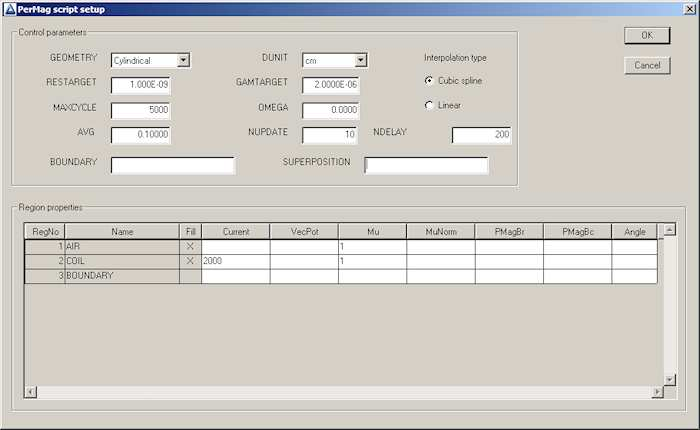Image resolution: width=700 pixels, height=430 pixels.
Task: Click the SUPERPOSITION text field
Action: click(x=426, y=165)
